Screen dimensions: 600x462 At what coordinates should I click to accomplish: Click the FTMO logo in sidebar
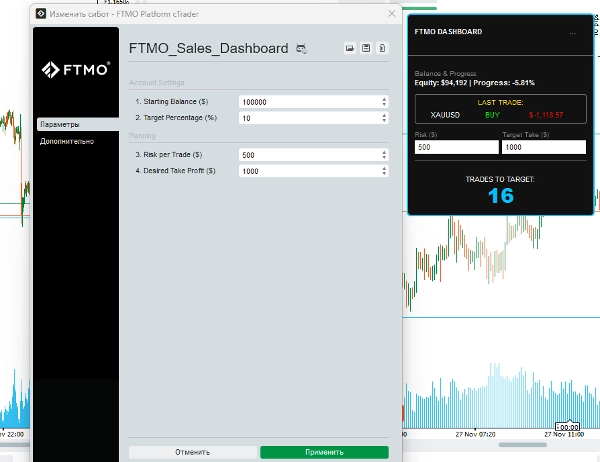click(x=76, y=69)
